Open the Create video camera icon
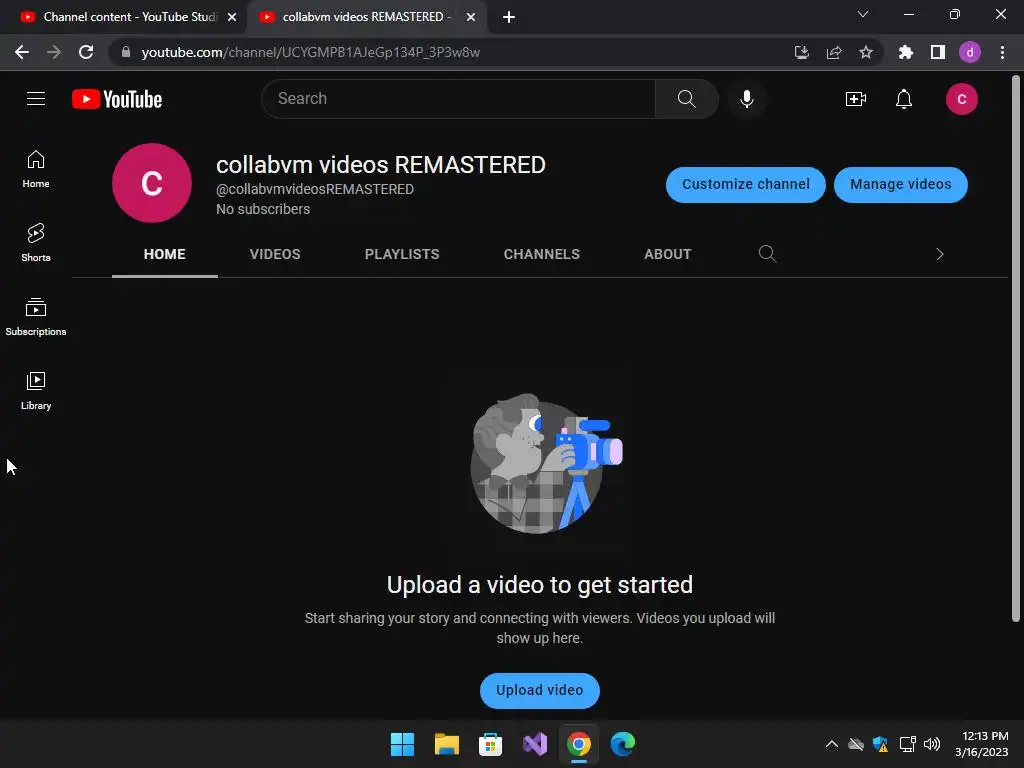 [856, 99]
